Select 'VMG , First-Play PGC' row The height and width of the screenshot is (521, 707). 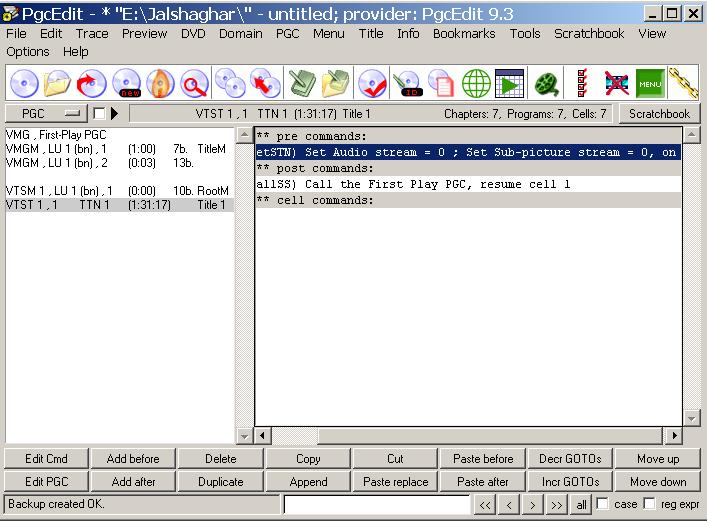coord(119,134)
